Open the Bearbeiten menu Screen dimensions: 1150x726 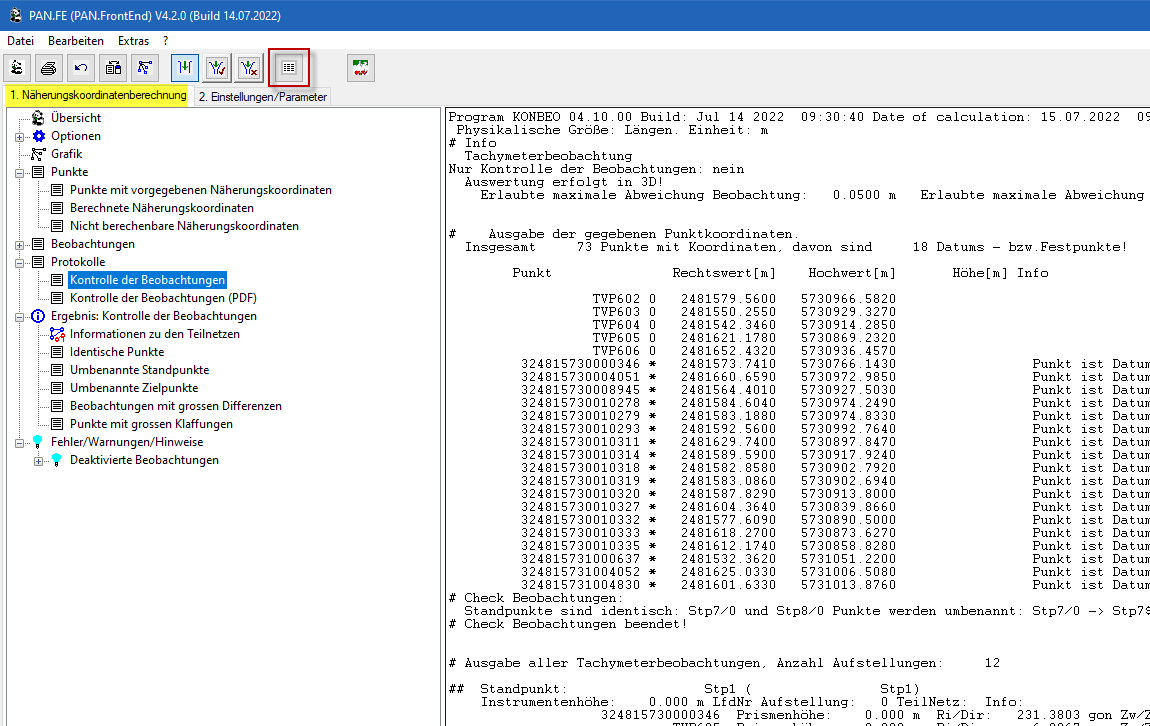(76, 41)
